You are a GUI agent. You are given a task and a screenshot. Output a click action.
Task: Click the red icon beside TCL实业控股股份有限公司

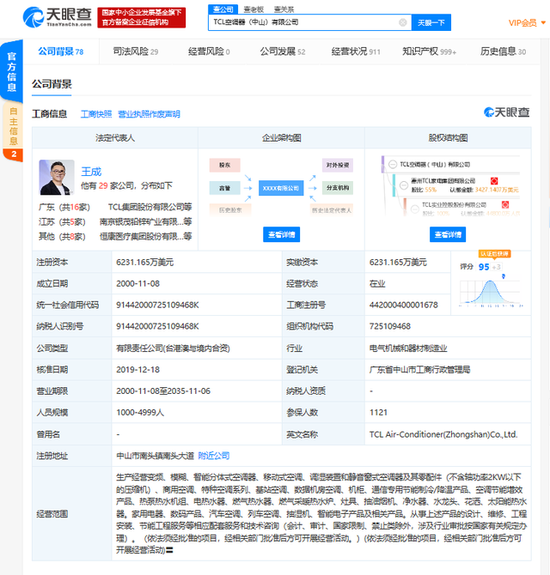pyautogui.click(x=505, y=205)
